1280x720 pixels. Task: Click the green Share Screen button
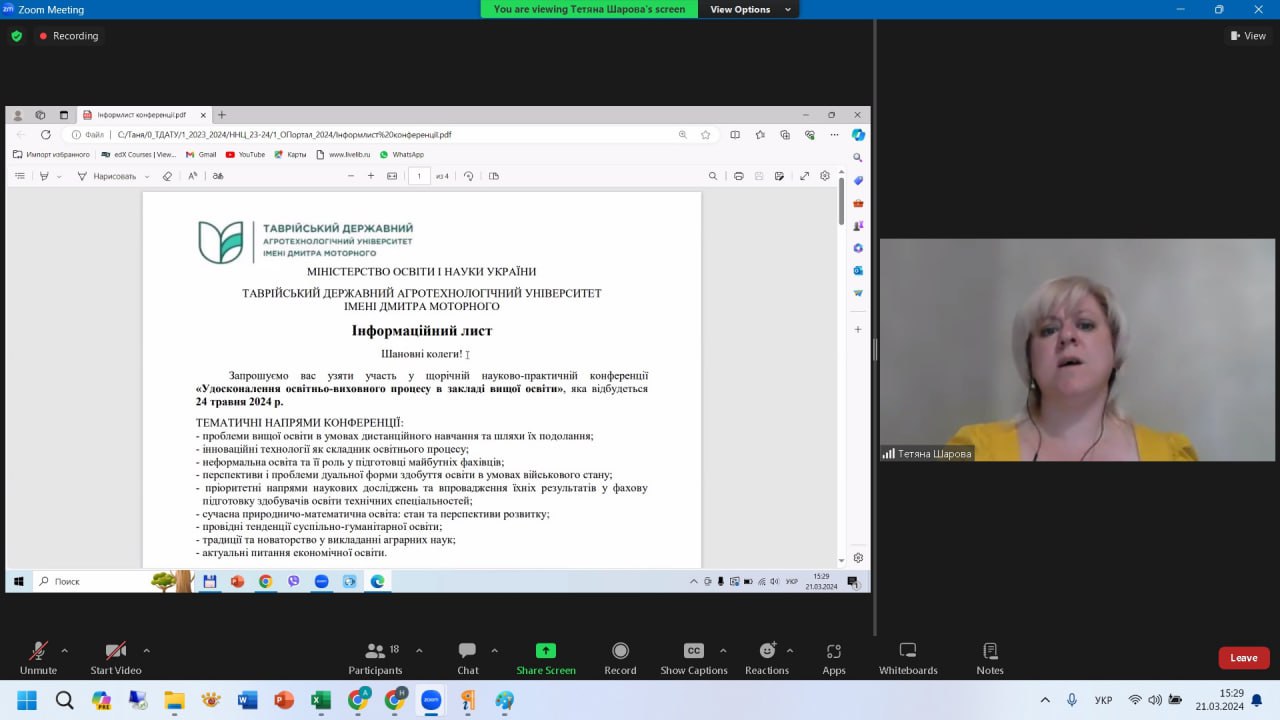click(546, 658)
